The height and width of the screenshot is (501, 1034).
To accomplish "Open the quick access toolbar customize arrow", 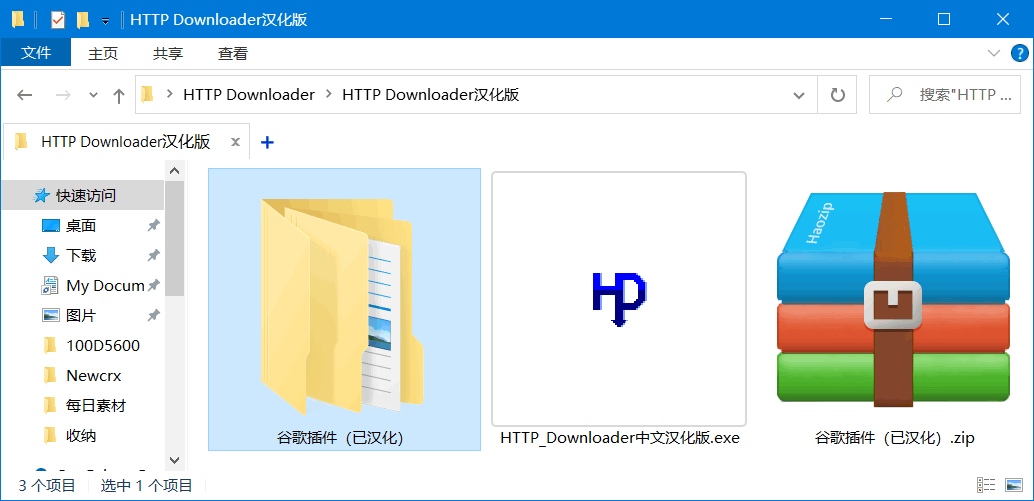I will click(105, 21).
